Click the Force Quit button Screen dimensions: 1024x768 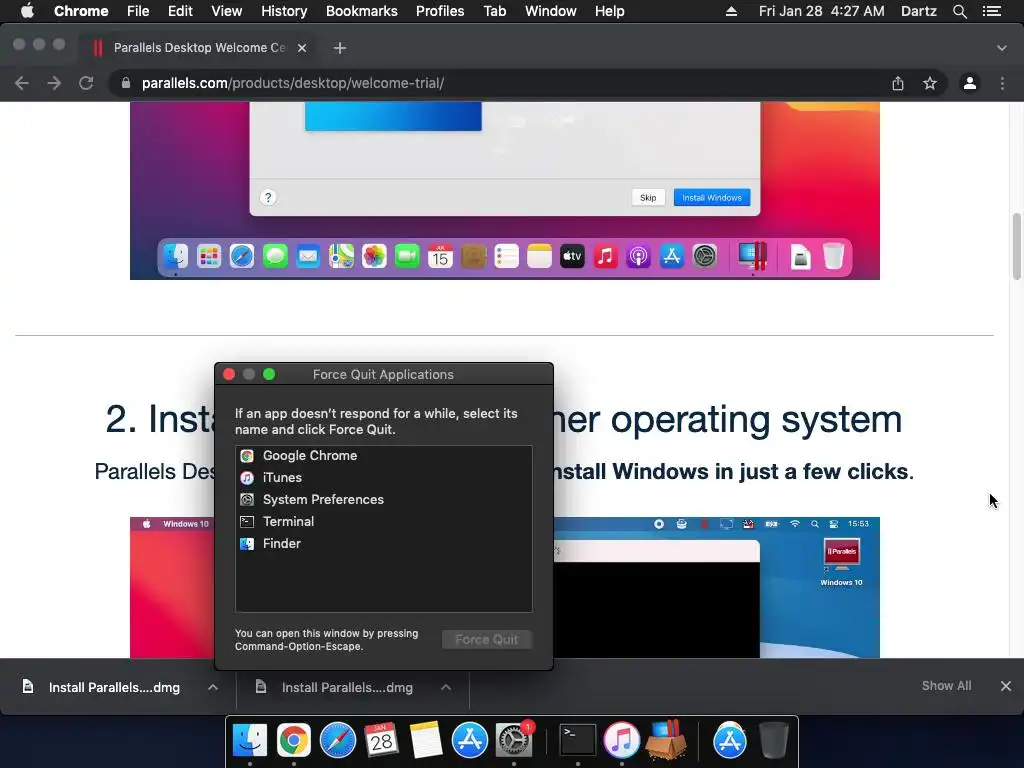coord(487,639)
